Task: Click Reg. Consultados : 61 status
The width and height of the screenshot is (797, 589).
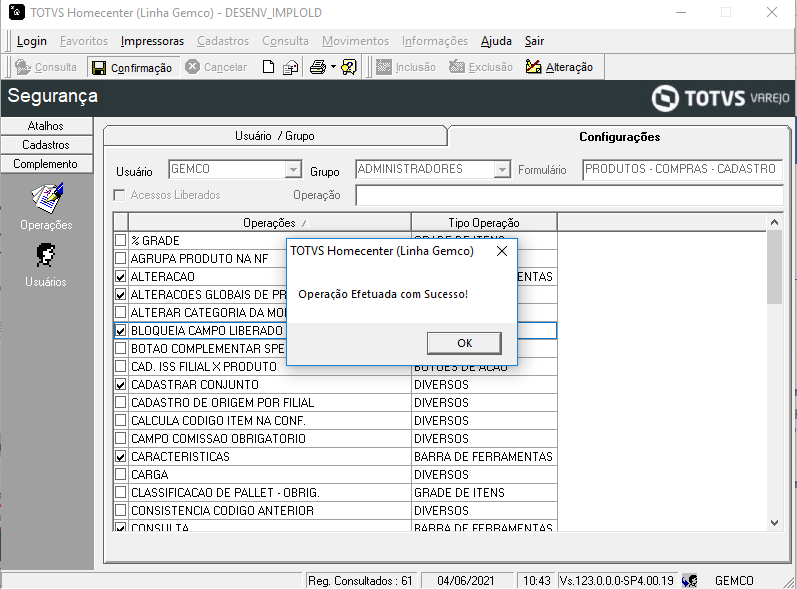Action: click(360, 580)
